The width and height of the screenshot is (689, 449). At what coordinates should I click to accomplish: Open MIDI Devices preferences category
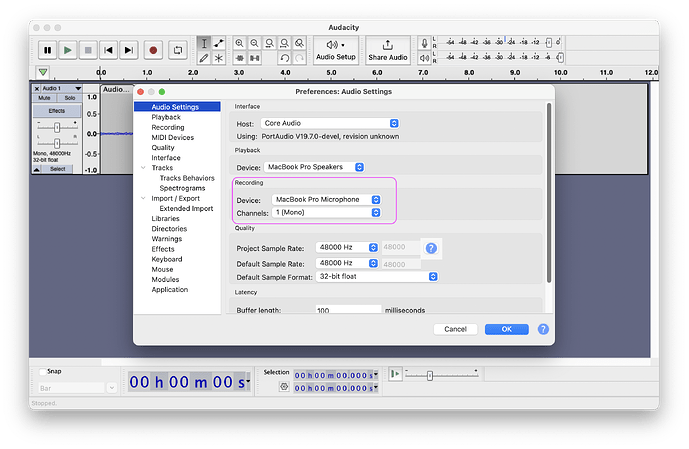click(173, 138)
